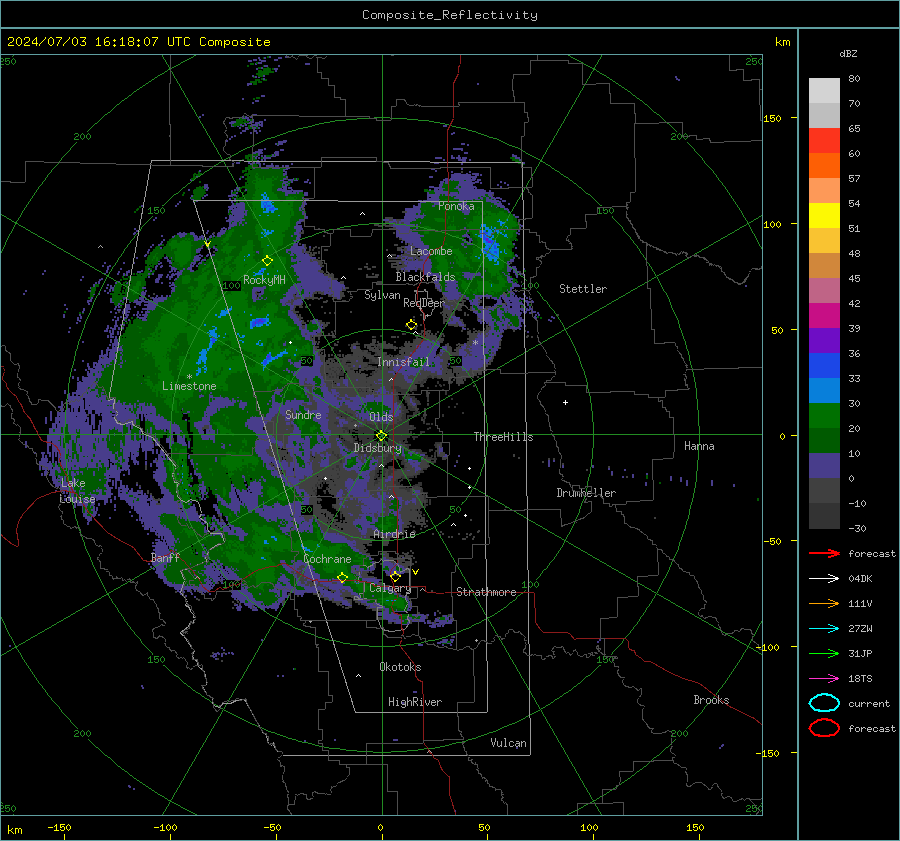The height and width of the screenshot is (841, 900).
Task: Click the Innisfail label
Action: [403, 362]
